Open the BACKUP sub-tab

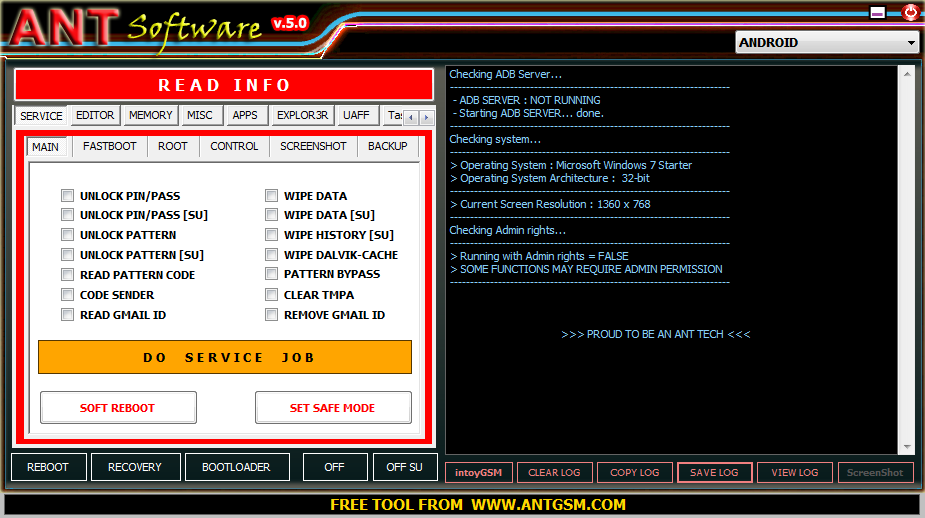click(x=388, y=146)
